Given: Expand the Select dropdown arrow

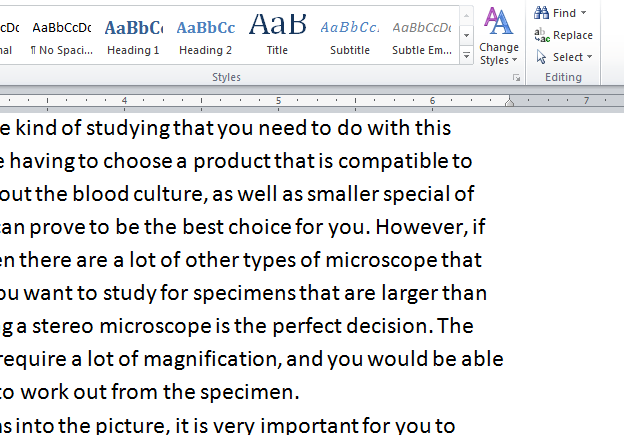Looking at the screenshot, I should point(590,57).
